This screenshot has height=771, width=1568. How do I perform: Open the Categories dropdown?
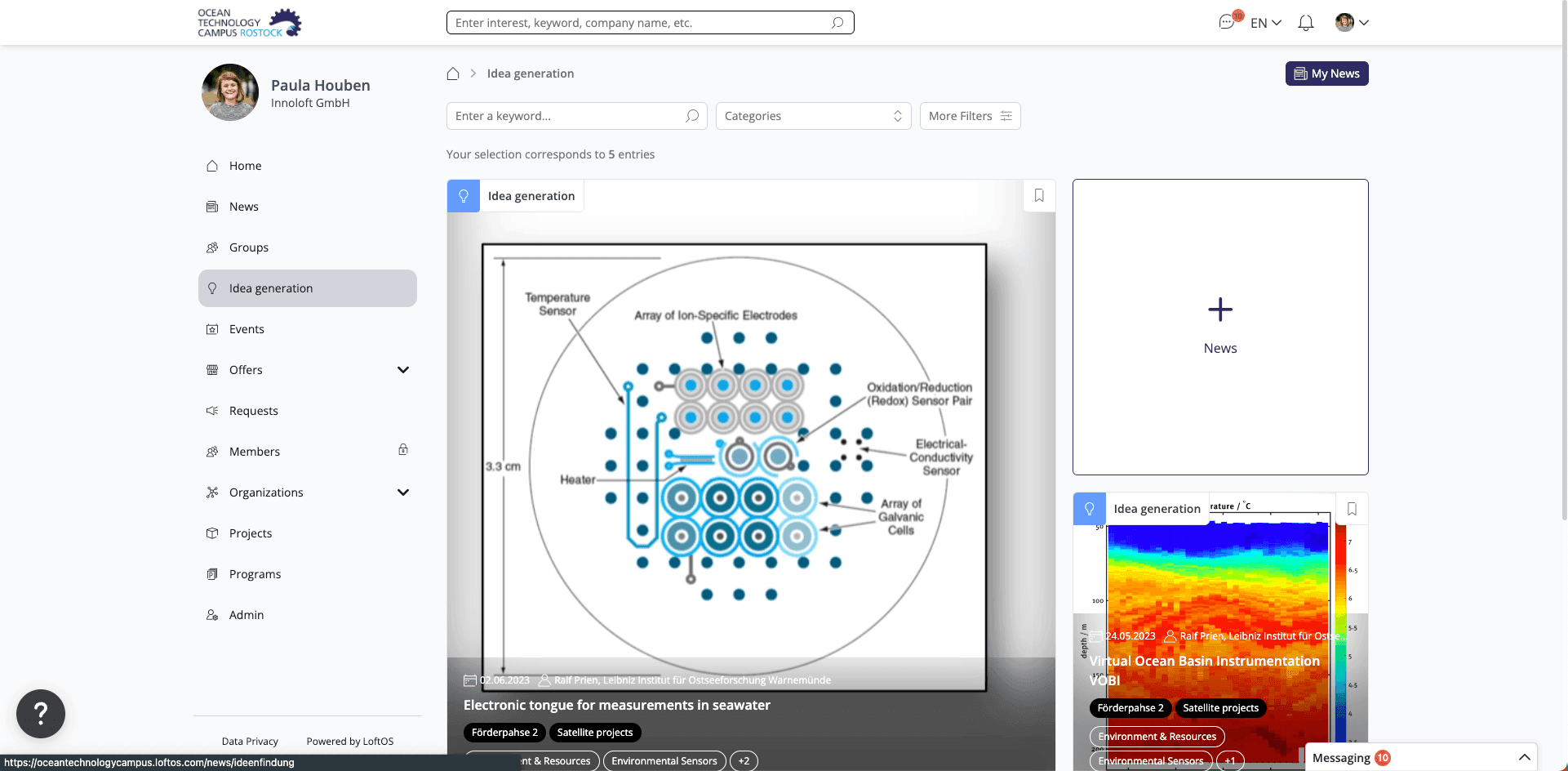pyautogui.click(x=813, y=116)
